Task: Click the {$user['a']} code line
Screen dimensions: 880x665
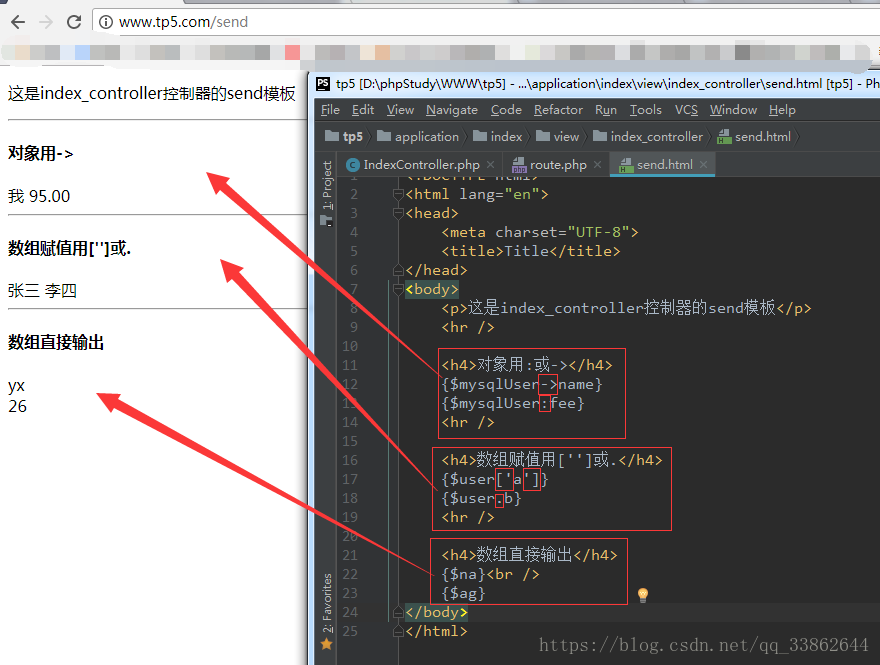Action: tap(495, 479)
